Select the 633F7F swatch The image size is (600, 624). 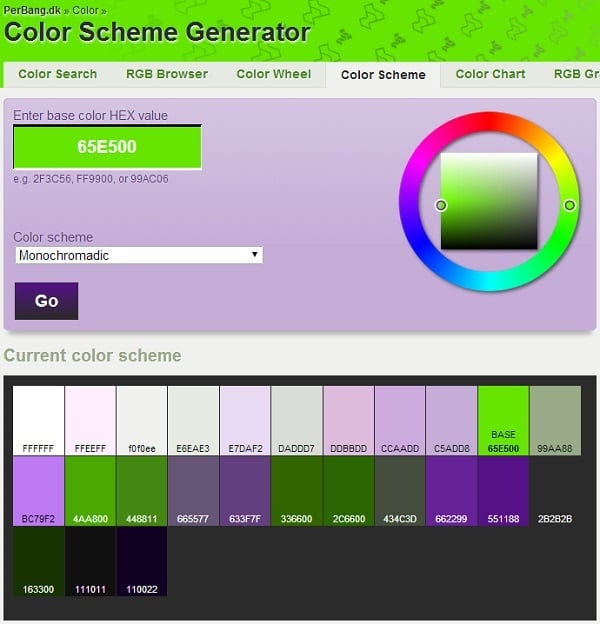tap(245, 491)
